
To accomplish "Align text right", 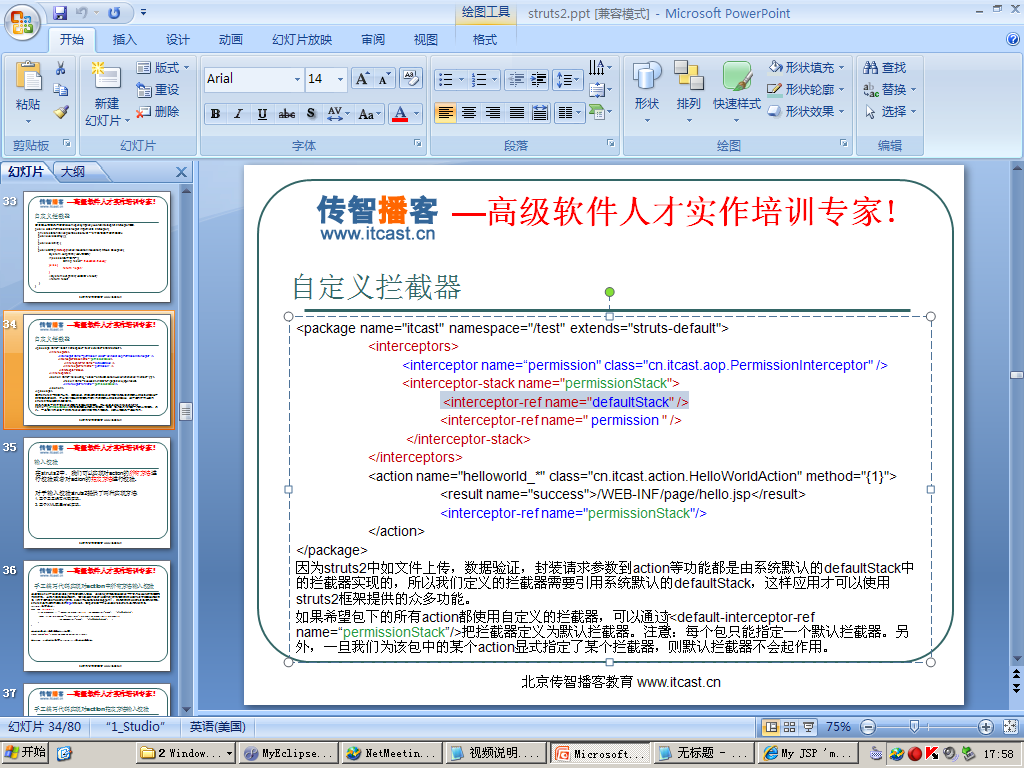I will point(493,113).
